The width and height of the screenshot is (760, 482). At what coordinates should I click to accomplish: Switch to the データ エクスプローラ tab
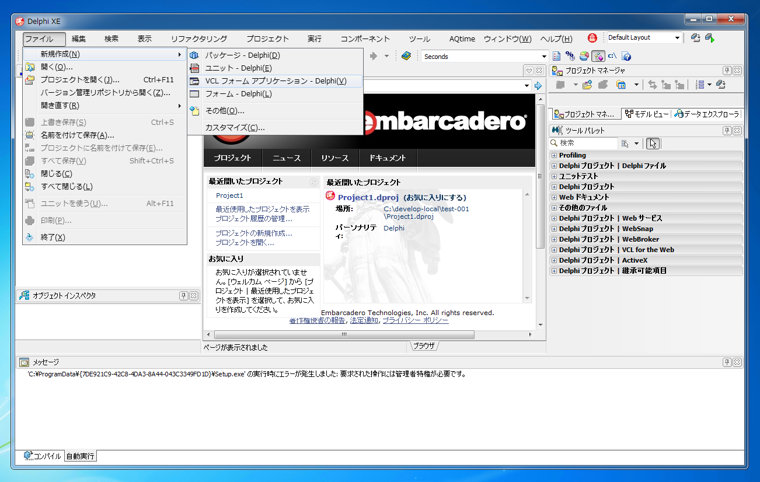coord(707,114)
